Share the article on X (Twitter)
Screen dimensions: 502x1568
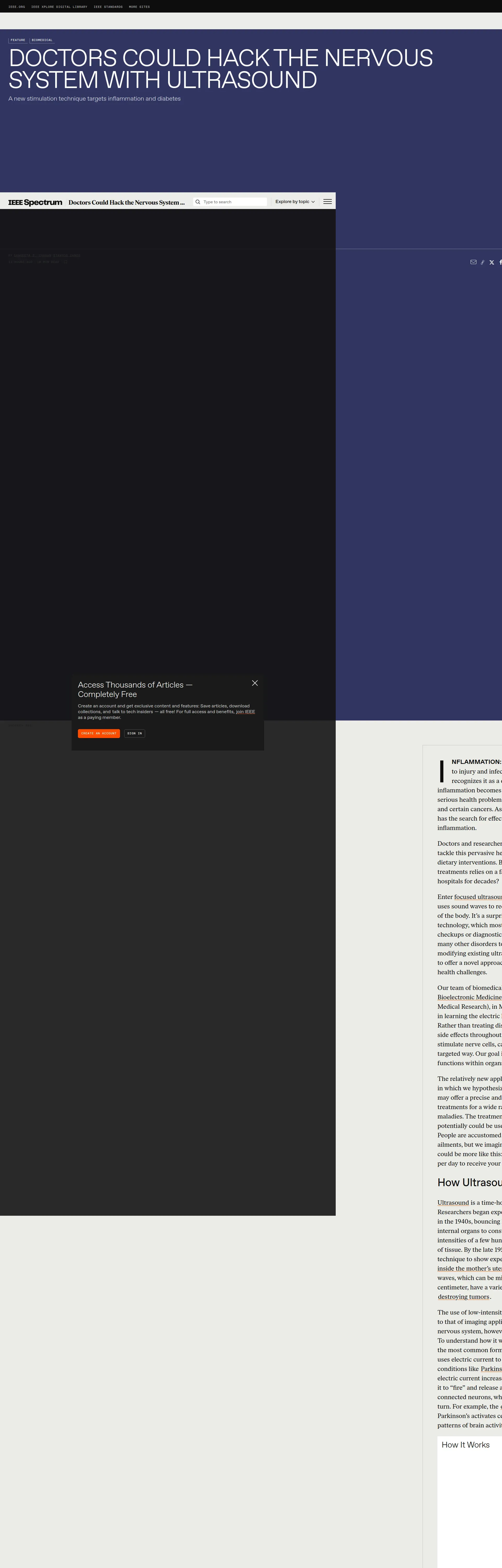(492, 262)
